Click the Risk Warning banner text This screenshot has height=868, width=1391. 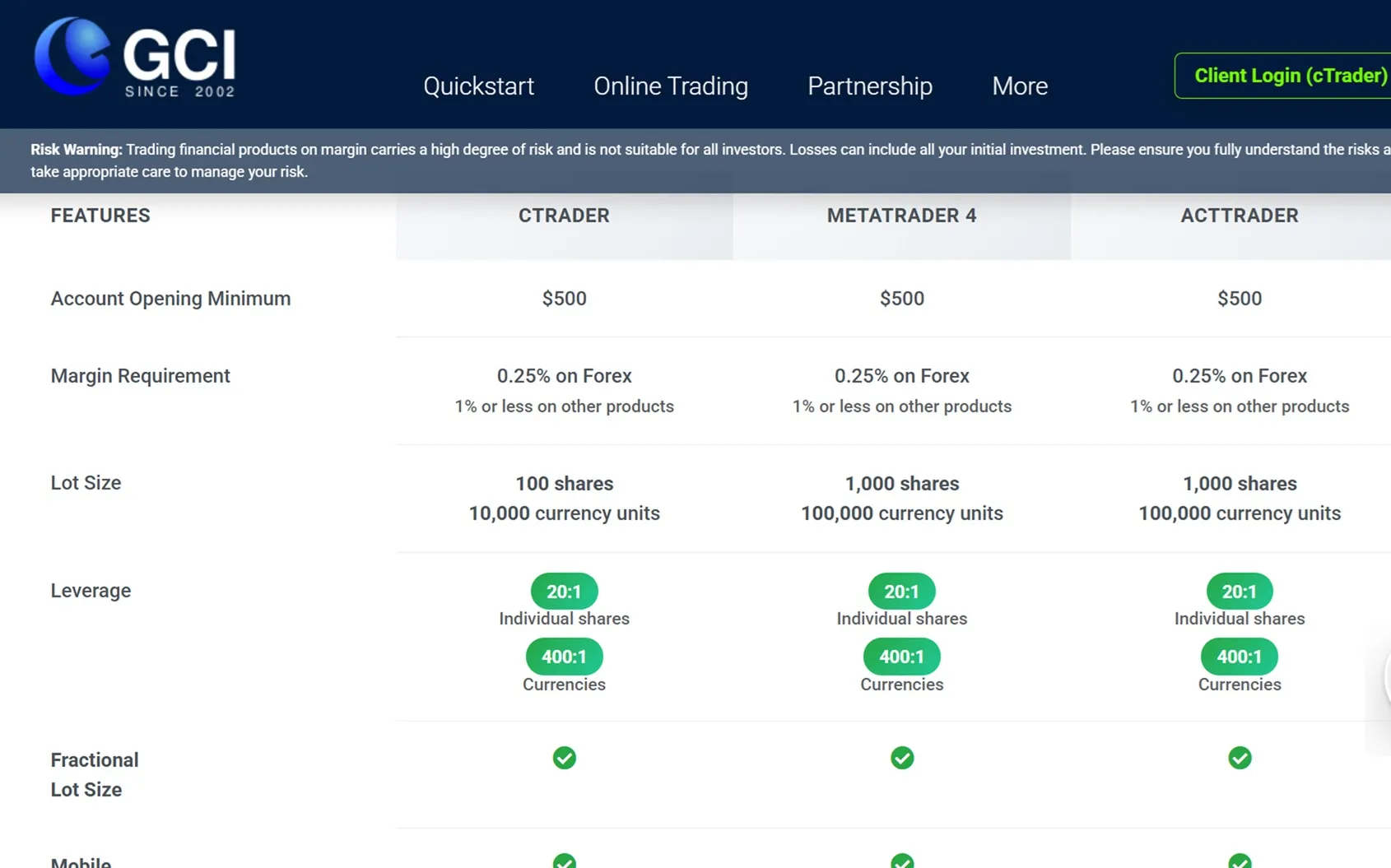[x=710, y=160]
